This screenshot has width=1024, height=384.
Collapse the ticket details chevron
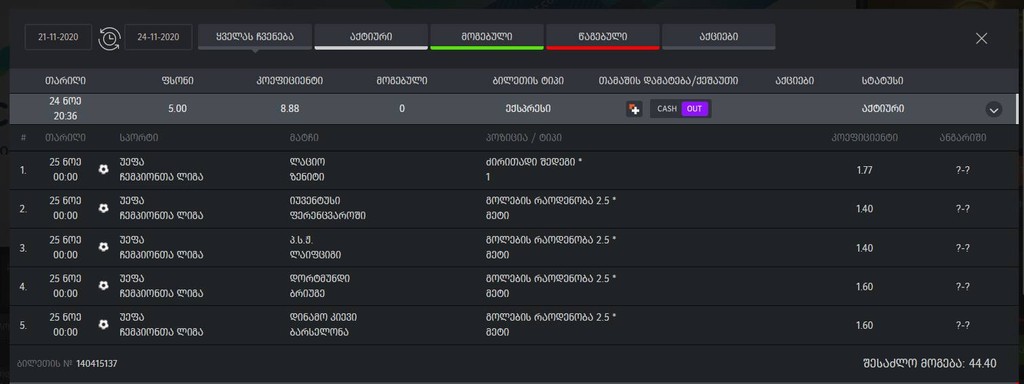coord(993,110)
